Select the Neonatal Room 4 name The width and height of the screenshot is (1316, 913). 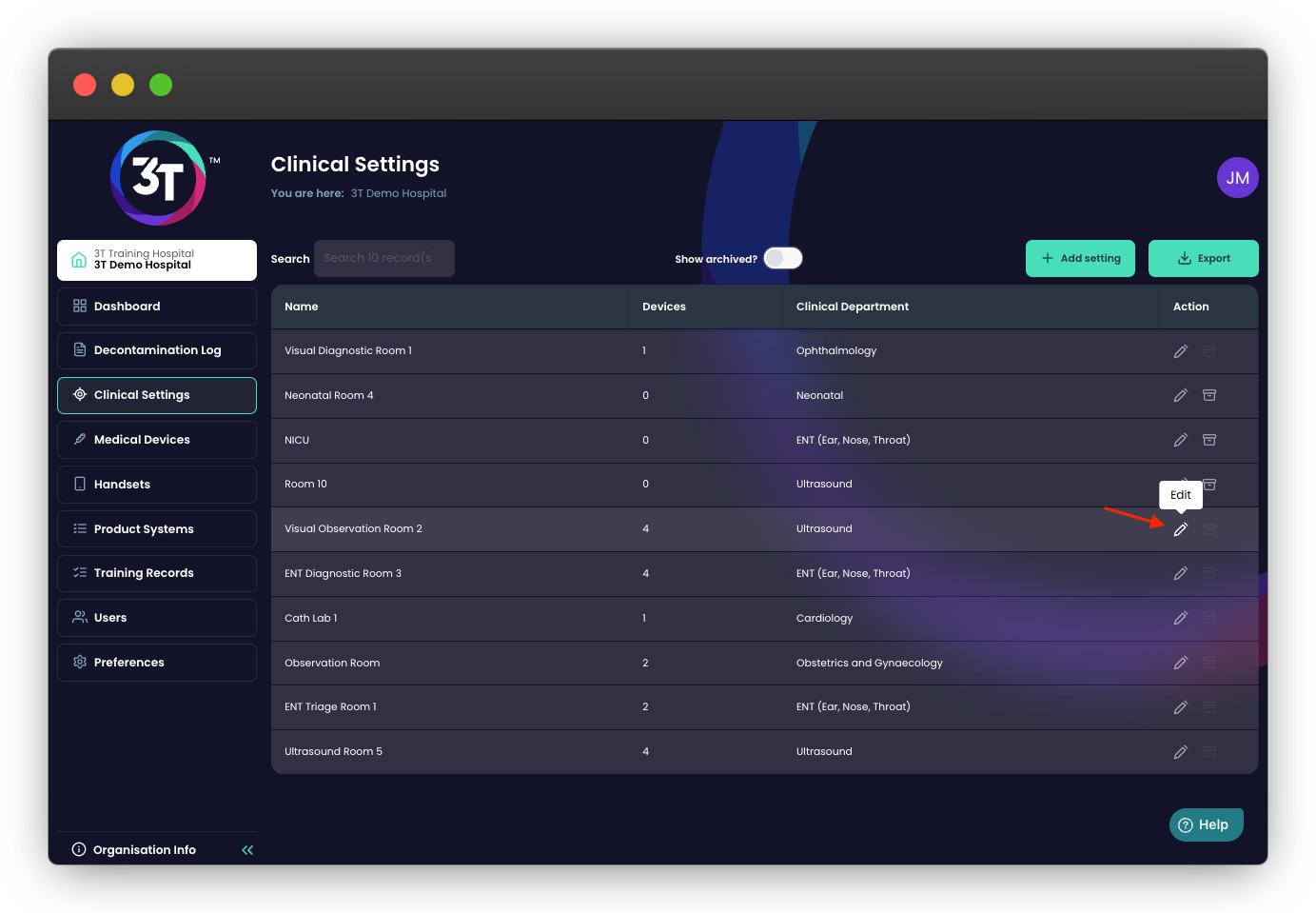(329, 395)
